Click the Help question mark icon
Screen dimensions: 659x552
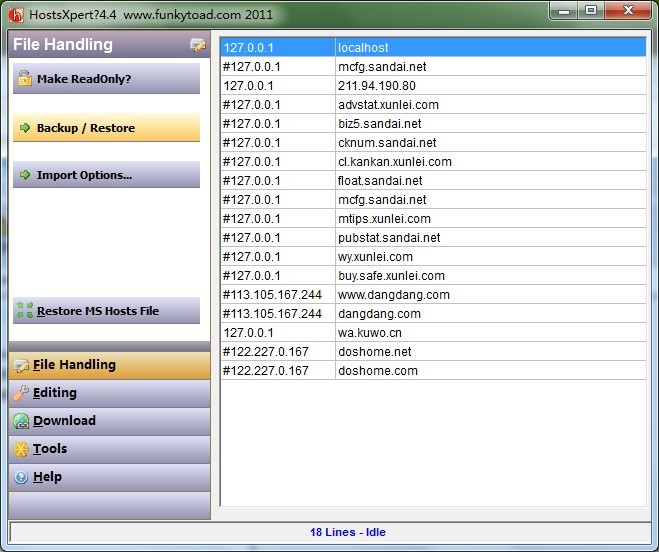coord(20,477)
